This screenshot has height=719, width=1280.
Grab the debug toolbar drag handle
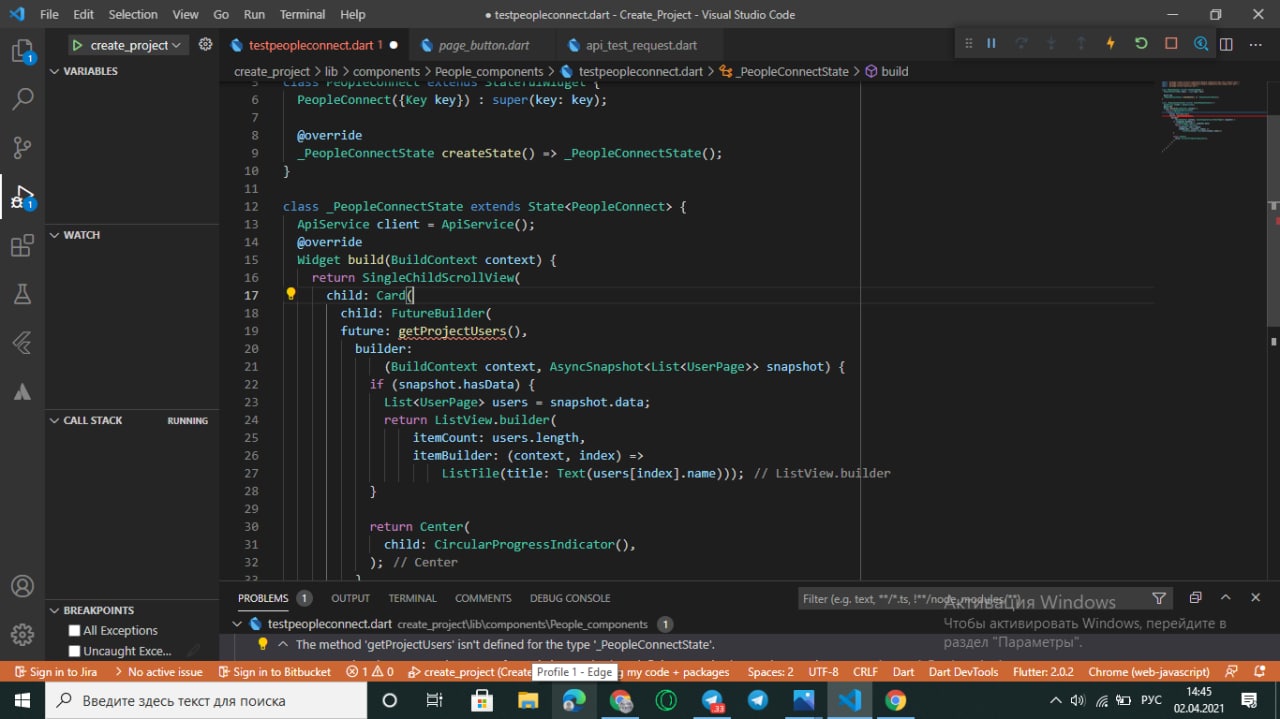pyautogui.click(x=967, y=44)
